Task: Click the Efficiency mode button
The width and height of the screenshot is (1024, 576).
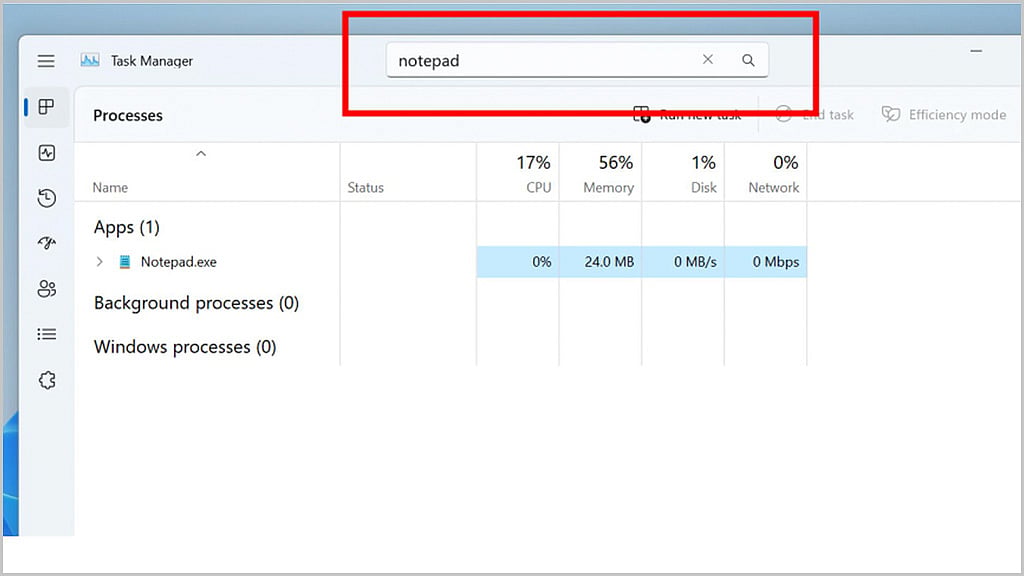Action: (x=944, y=115)
